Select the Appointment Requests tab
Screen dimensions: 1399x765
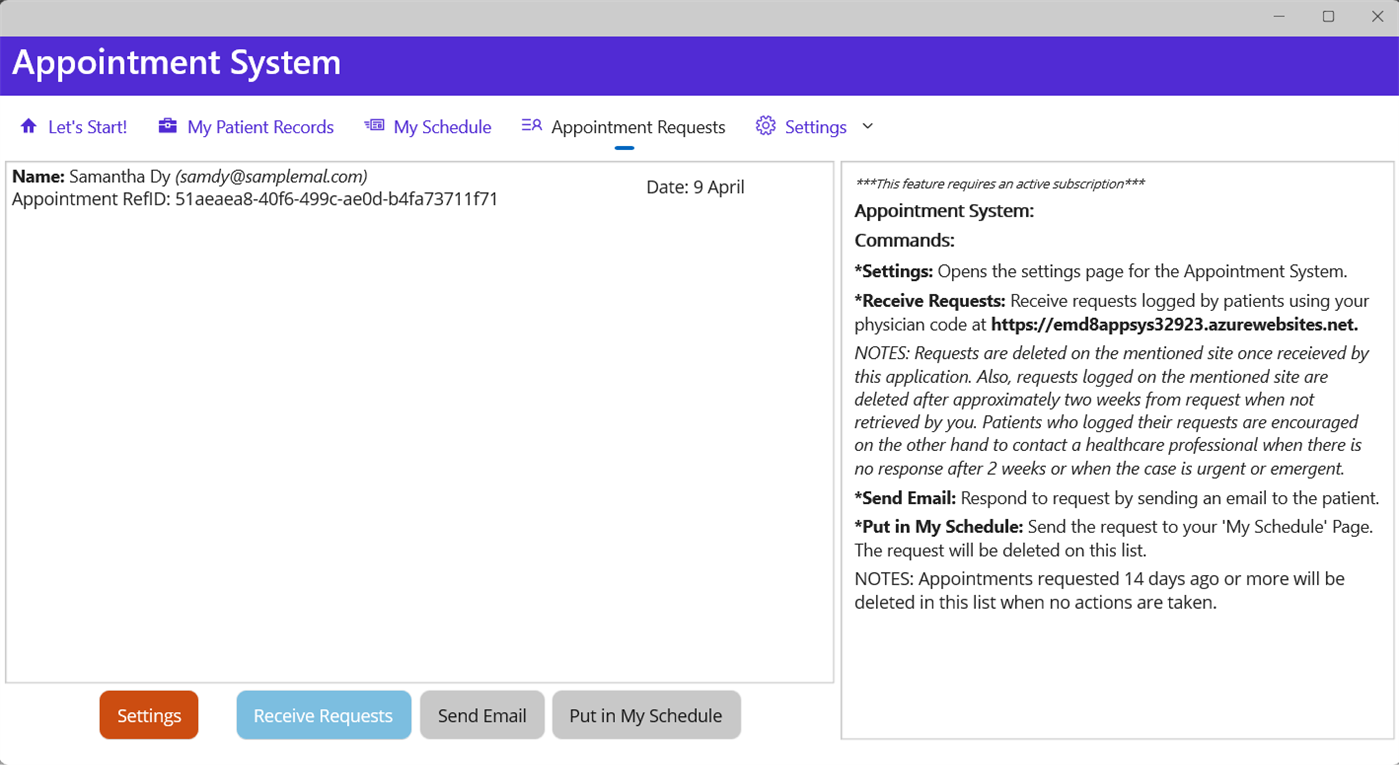(x=637, y=126)
